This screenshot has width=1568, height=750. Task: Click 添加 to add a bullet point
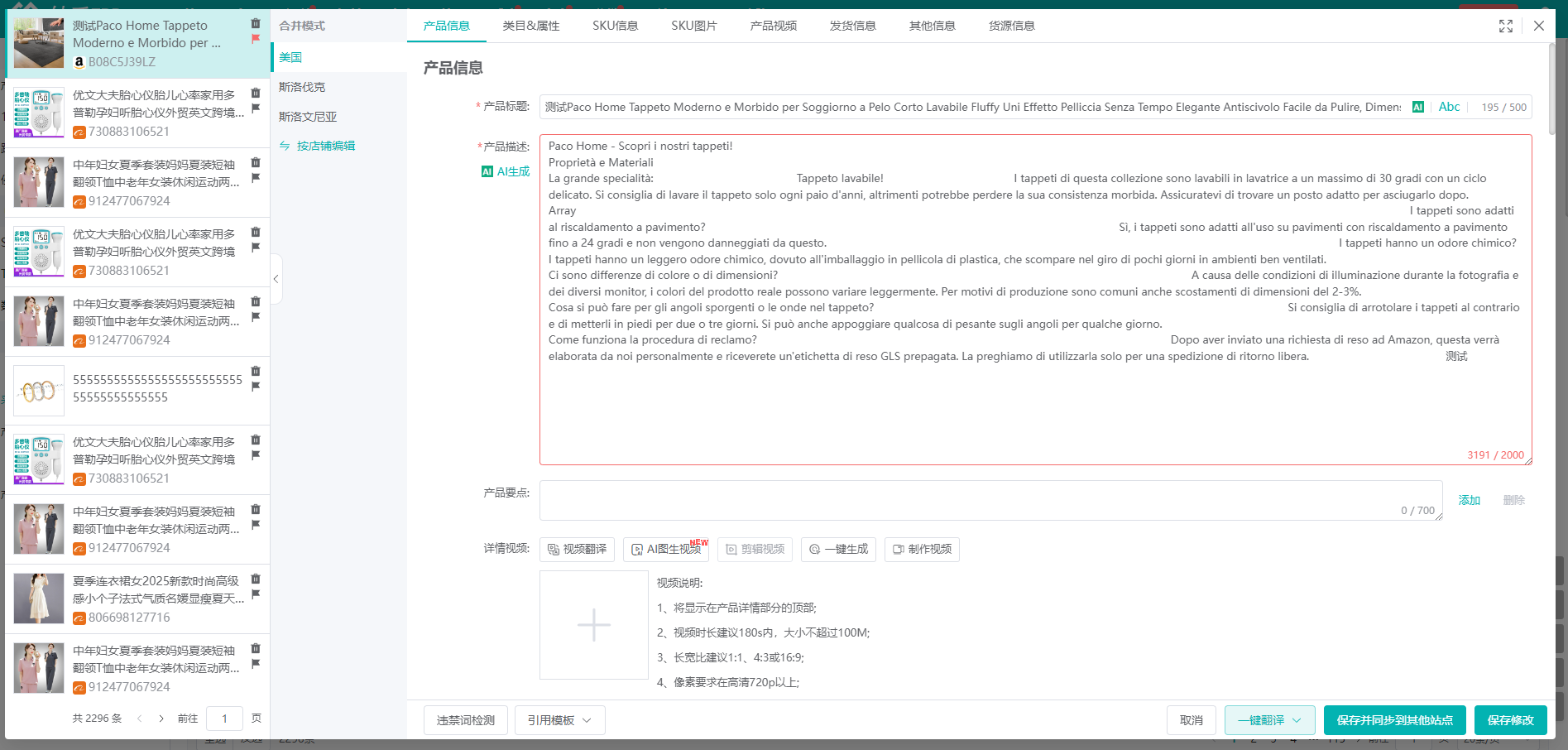pyautogui.click(x=1470, y=500)
